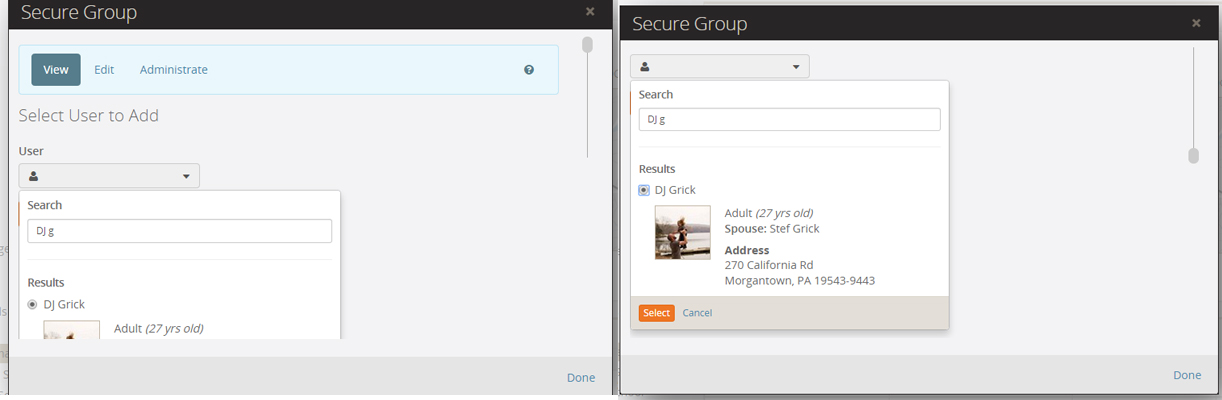Click the person icon in the right panel picker
Image resolution: width=1222 pixels, height=400 pixels.
click(x=644, y=67)
